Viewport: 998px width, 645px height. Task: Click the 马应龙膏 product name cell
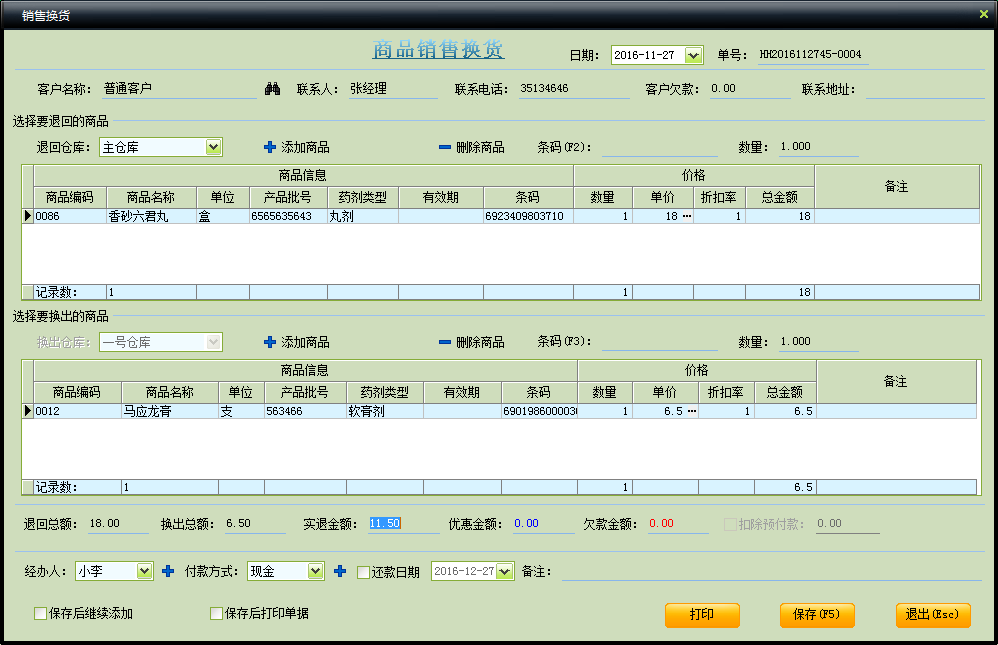click(170, 411)
